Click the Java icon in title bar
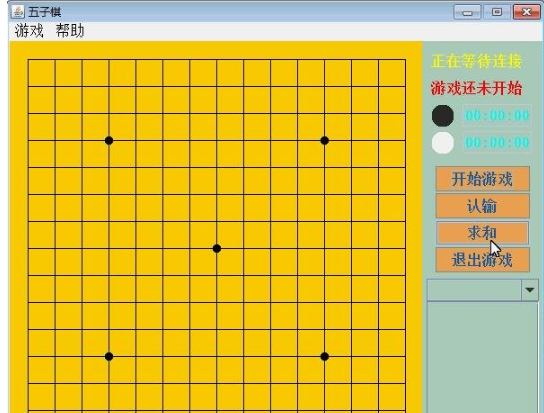The height and width of the screenshot is (413, 544). pyautogui.click(x=18, y=12)
